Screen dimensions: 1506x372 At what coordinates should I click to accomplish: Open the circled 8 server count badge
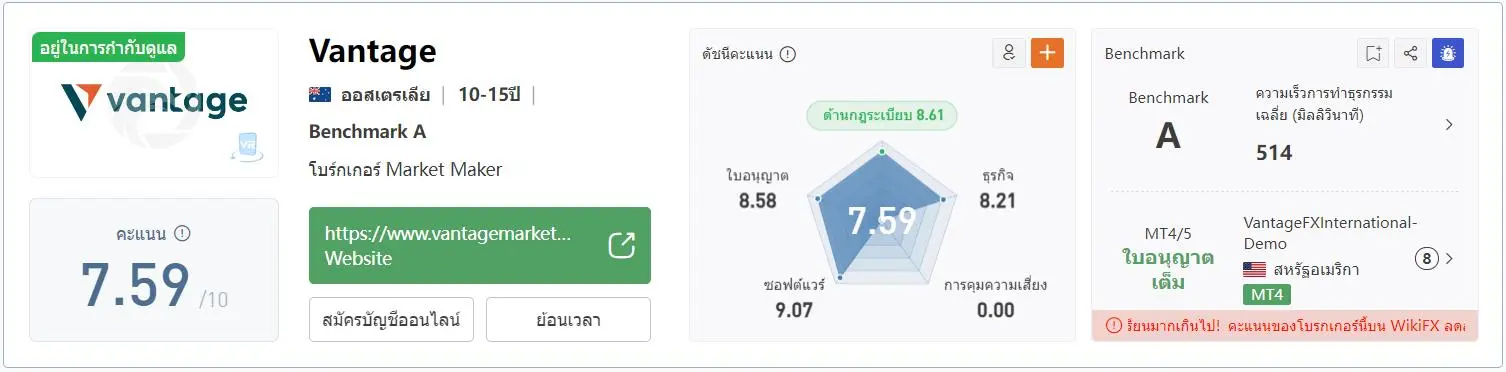click(1426, 259)
